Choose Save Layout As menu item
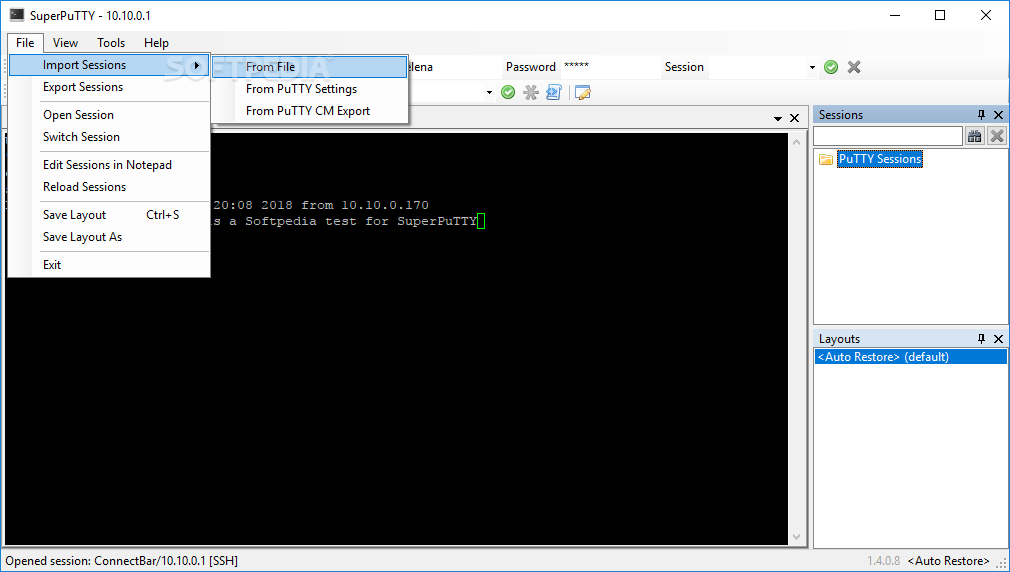 tap(110, 237)
